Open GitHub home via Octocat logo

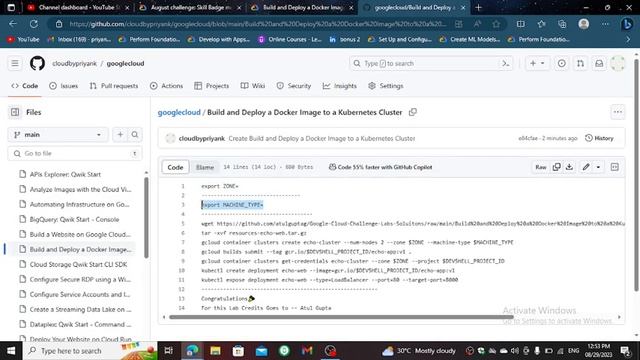tap(37, 64)
